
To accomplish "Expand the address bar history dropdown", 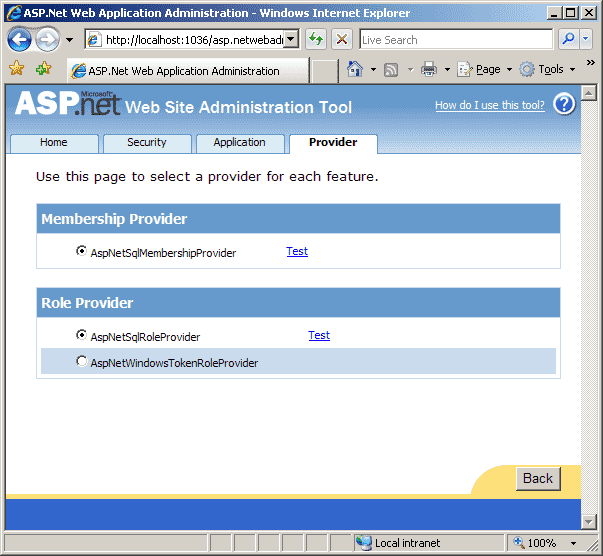I will coord(292,39).
